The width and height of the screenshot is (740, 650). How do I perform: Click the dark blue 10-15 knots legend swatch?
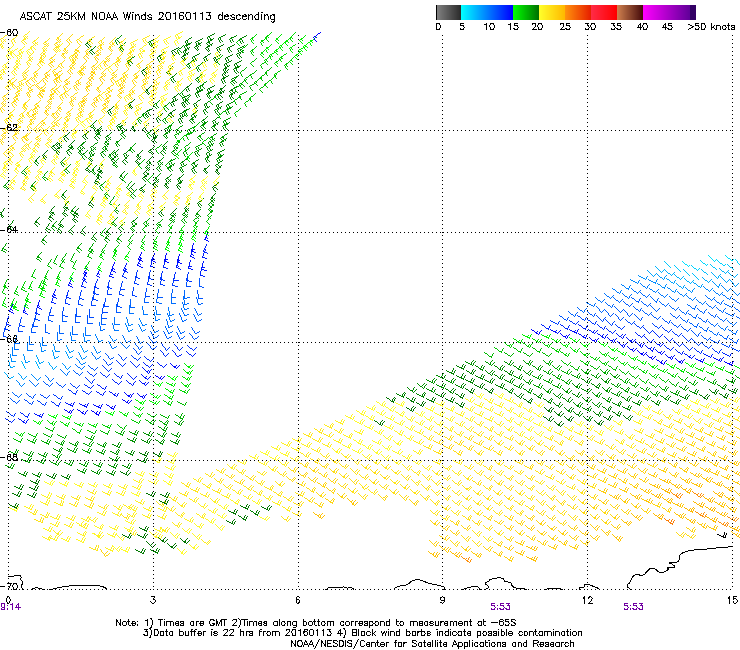pos(501,12)
